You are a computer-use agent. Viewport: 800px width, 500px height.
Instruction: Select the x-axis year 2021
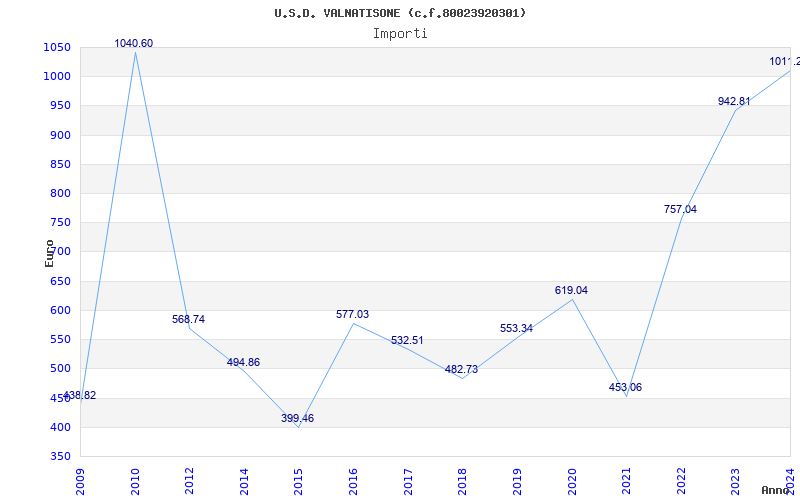point(626,482)
